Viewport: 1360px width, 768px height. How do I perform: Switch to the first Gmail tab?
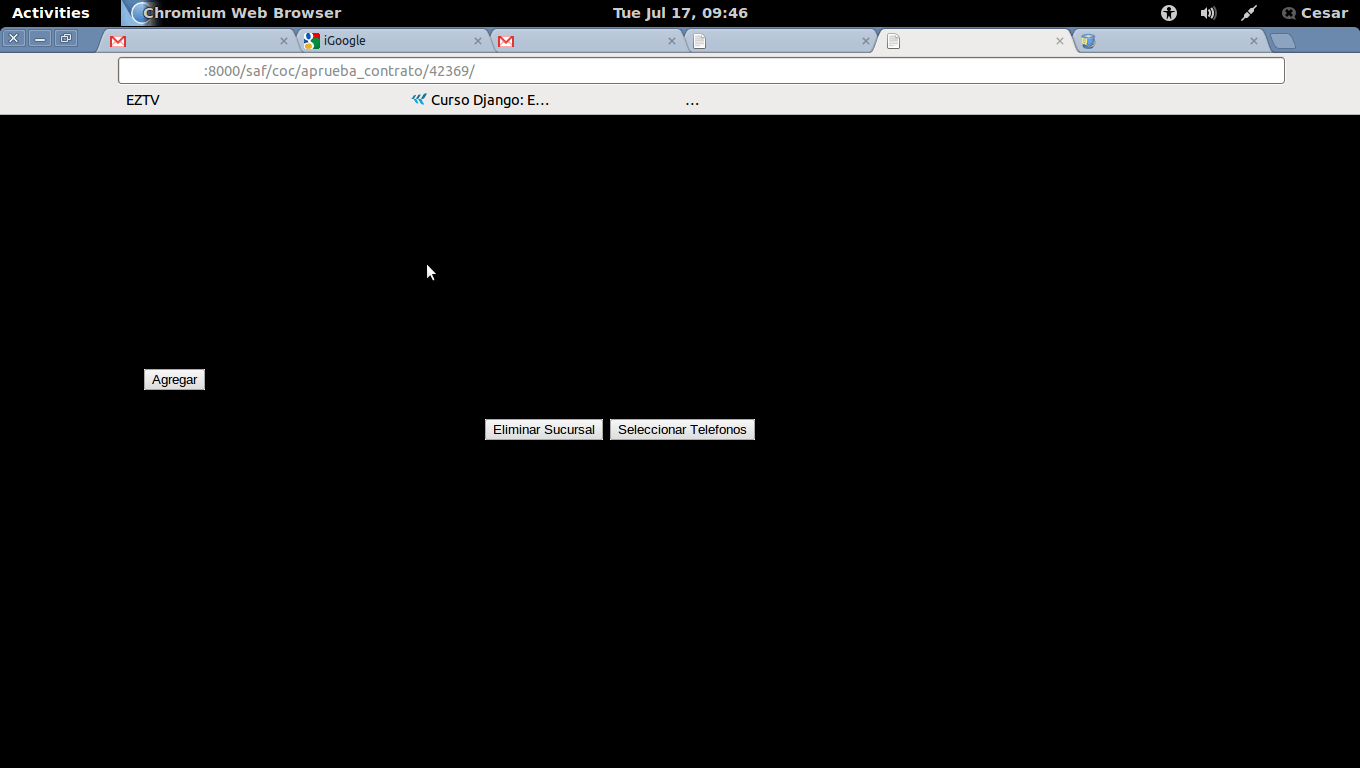[x=199, y=41]
